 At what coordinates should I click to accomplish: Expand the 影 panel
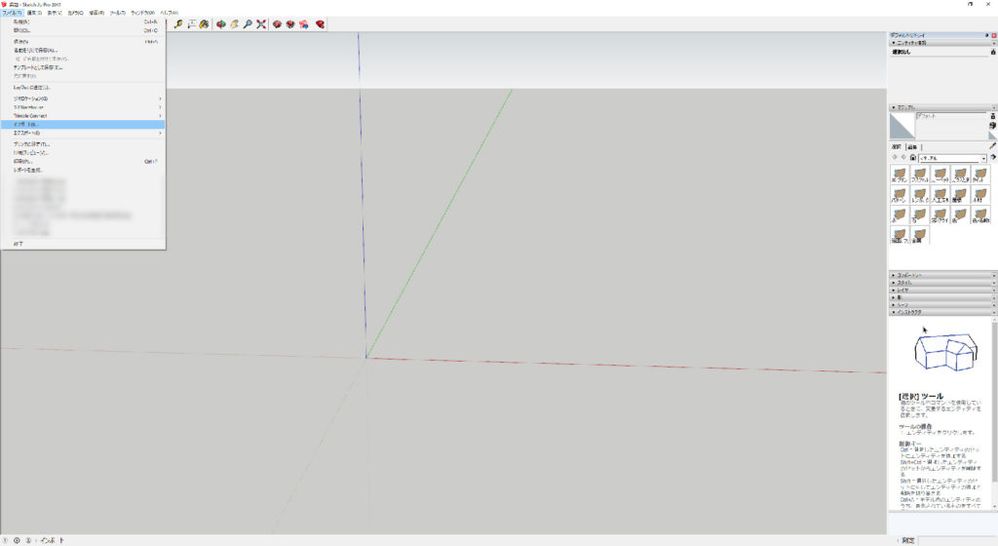(x=943, y=297)
